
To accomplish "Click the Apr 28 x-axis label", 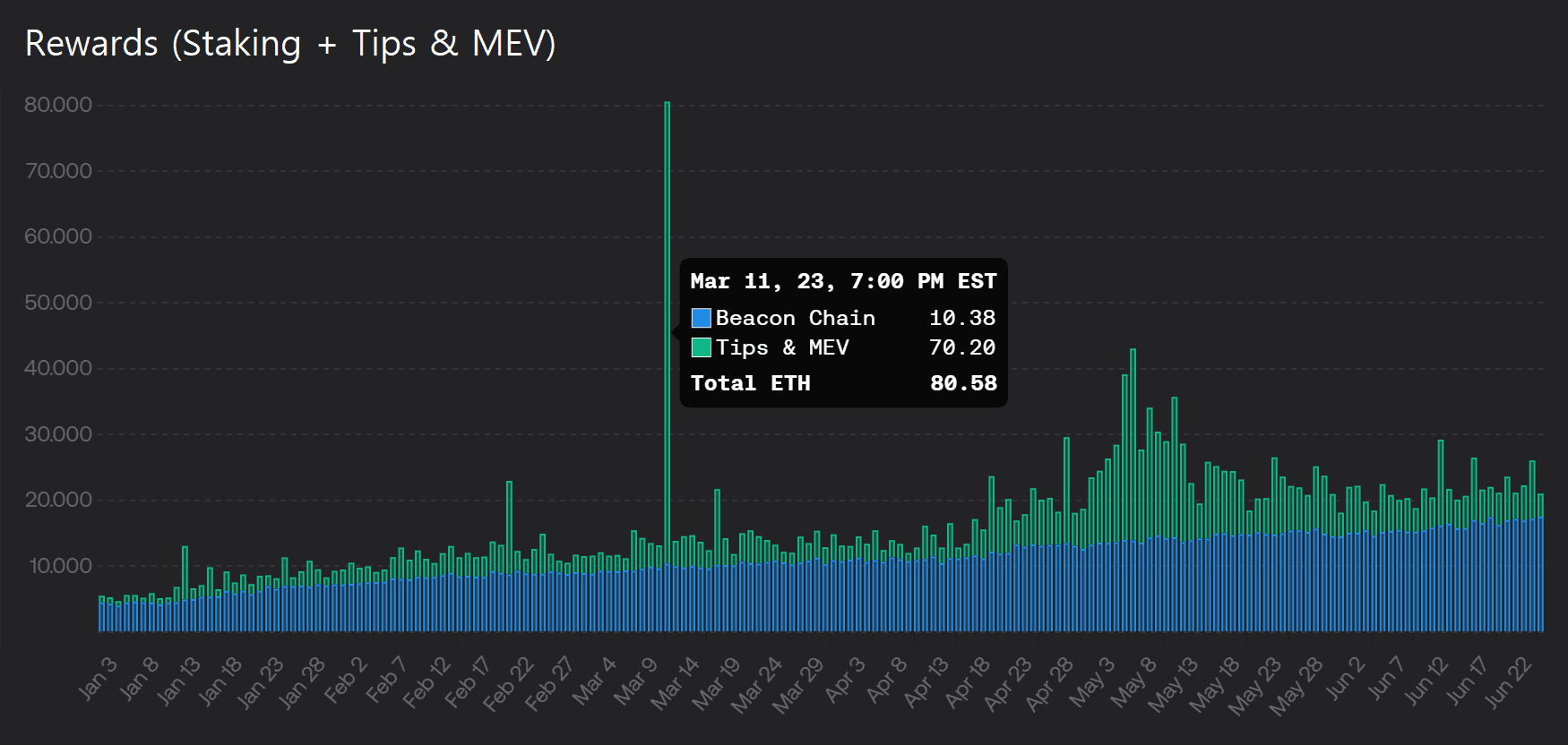I will pos(1048,684).
